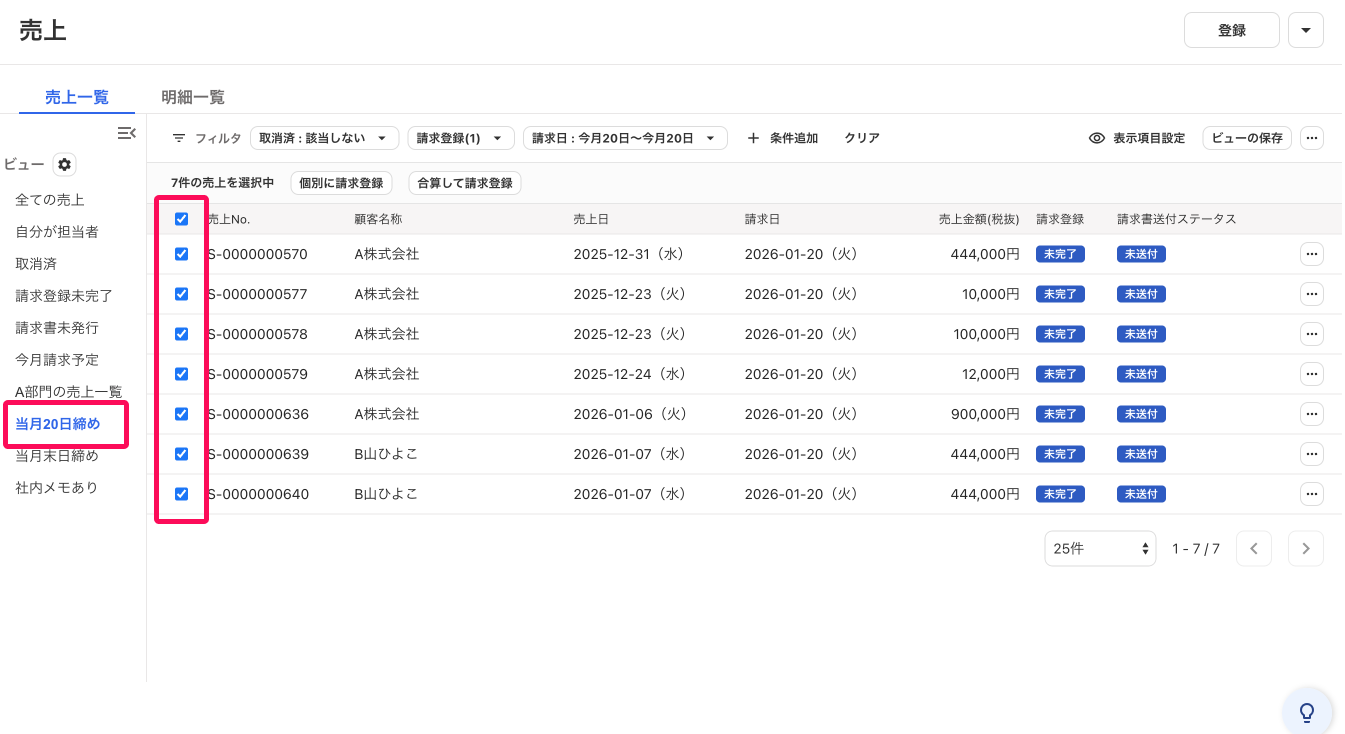Screen dimensions: 1345x734
Task: Uncheck row S-0000000636
Action: pyautogui.click(x=181, y=414)
